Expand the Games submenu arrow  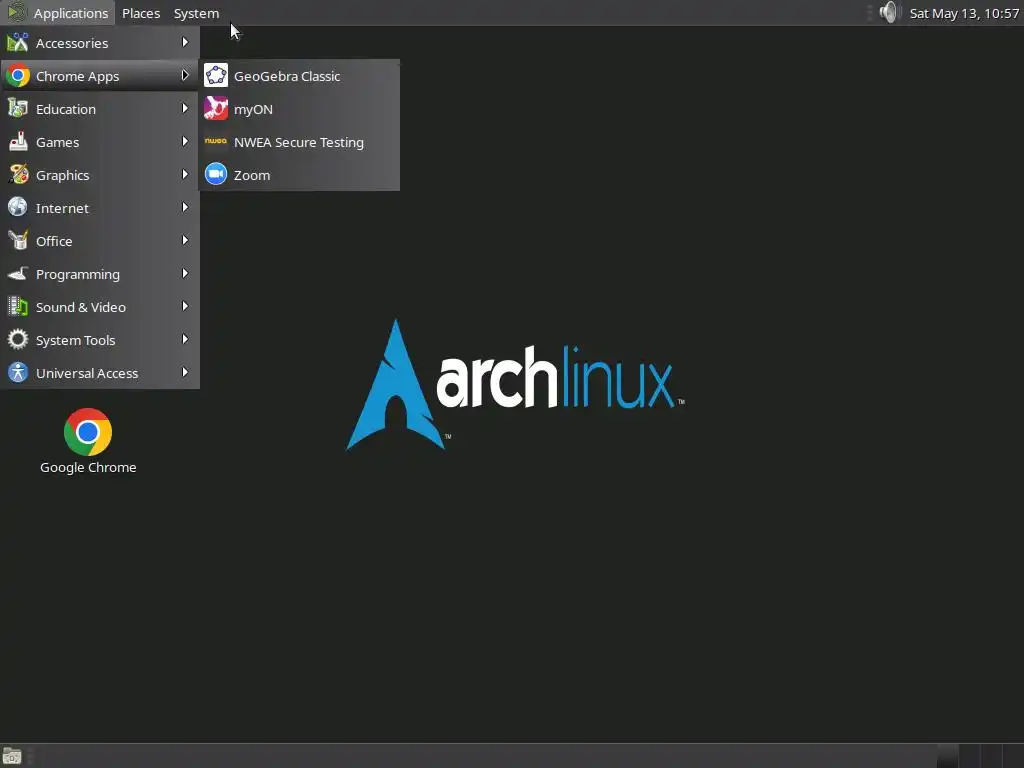pos(185,142)
